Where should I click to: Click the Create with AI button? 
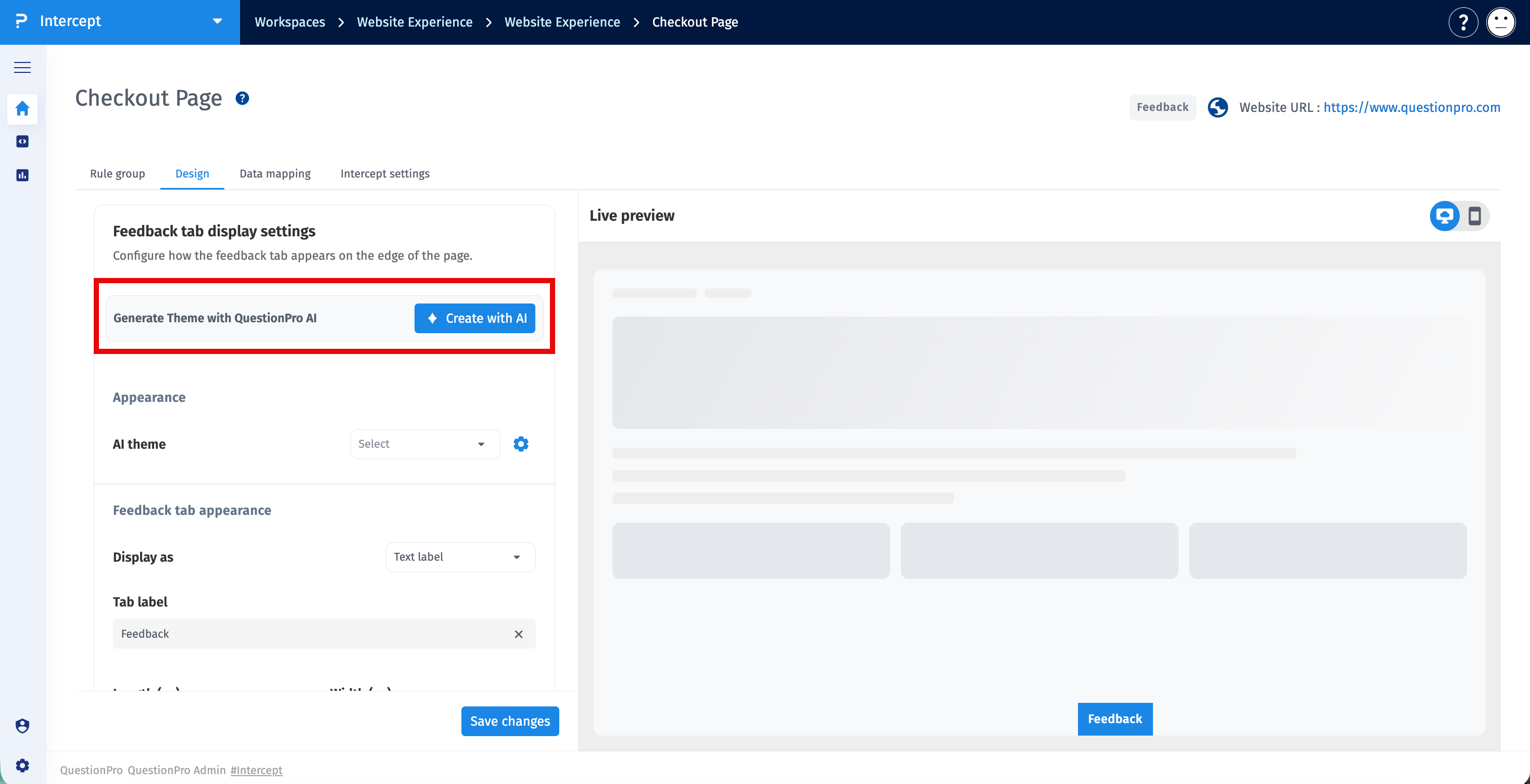(474, 319)
